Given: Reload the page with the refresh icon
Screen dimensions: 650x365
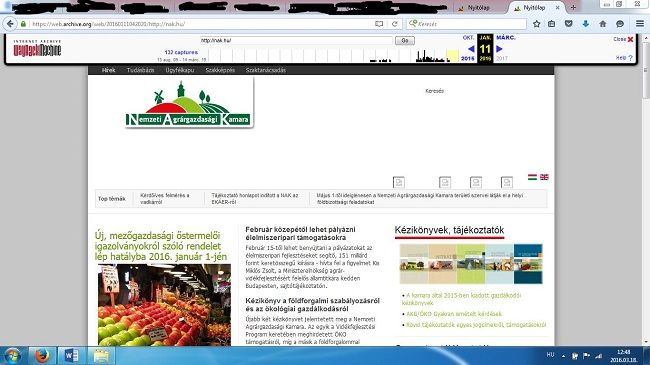Looking at the screenshot, I should point(395,24).
